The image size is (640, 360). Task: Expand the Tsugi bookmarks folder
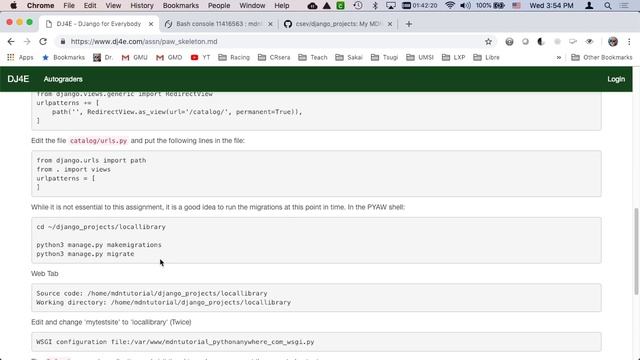[x=384, y=58]
